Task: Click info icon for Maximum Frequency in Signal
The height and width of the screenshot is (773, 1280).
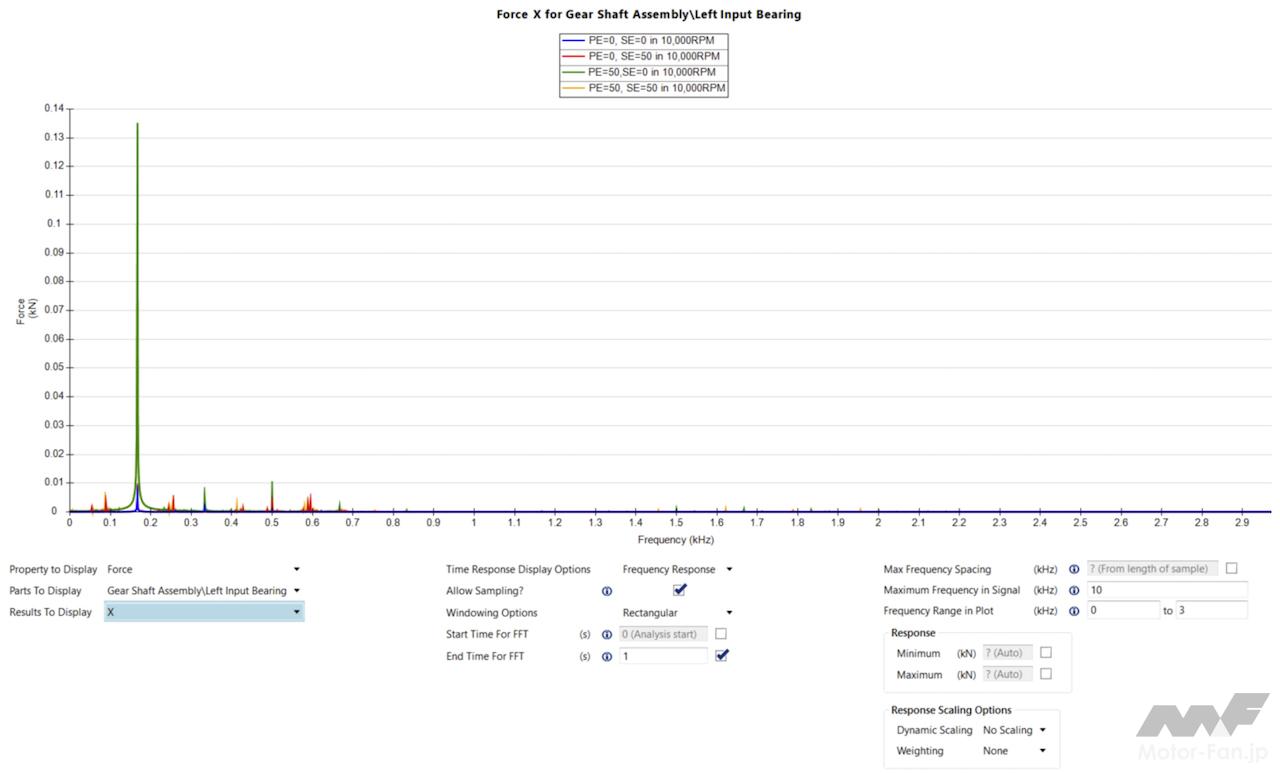Action: [x=1074, y=591]
